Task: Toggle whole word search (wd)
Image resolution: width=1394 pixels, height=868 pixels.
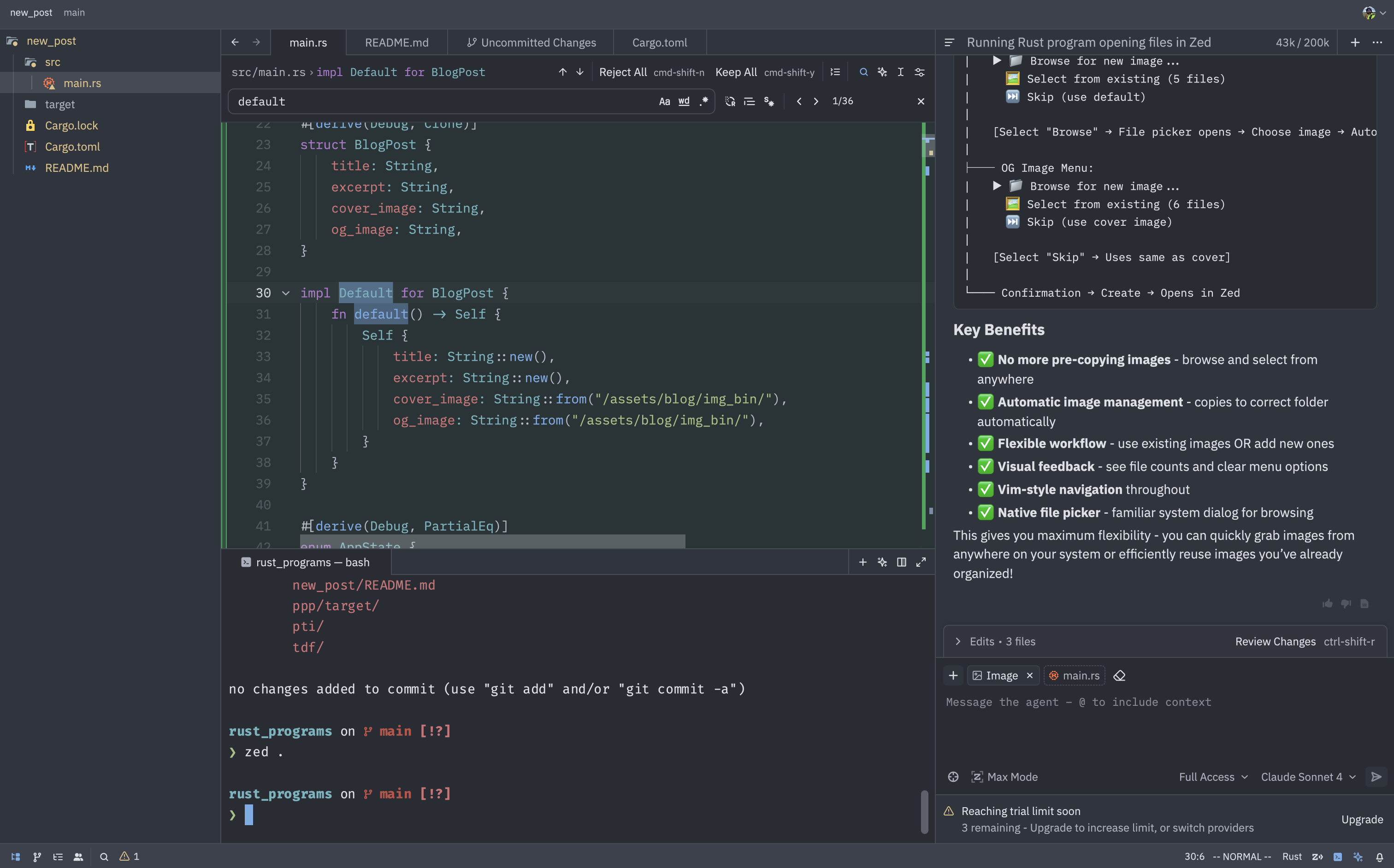Action: point(684,102)
